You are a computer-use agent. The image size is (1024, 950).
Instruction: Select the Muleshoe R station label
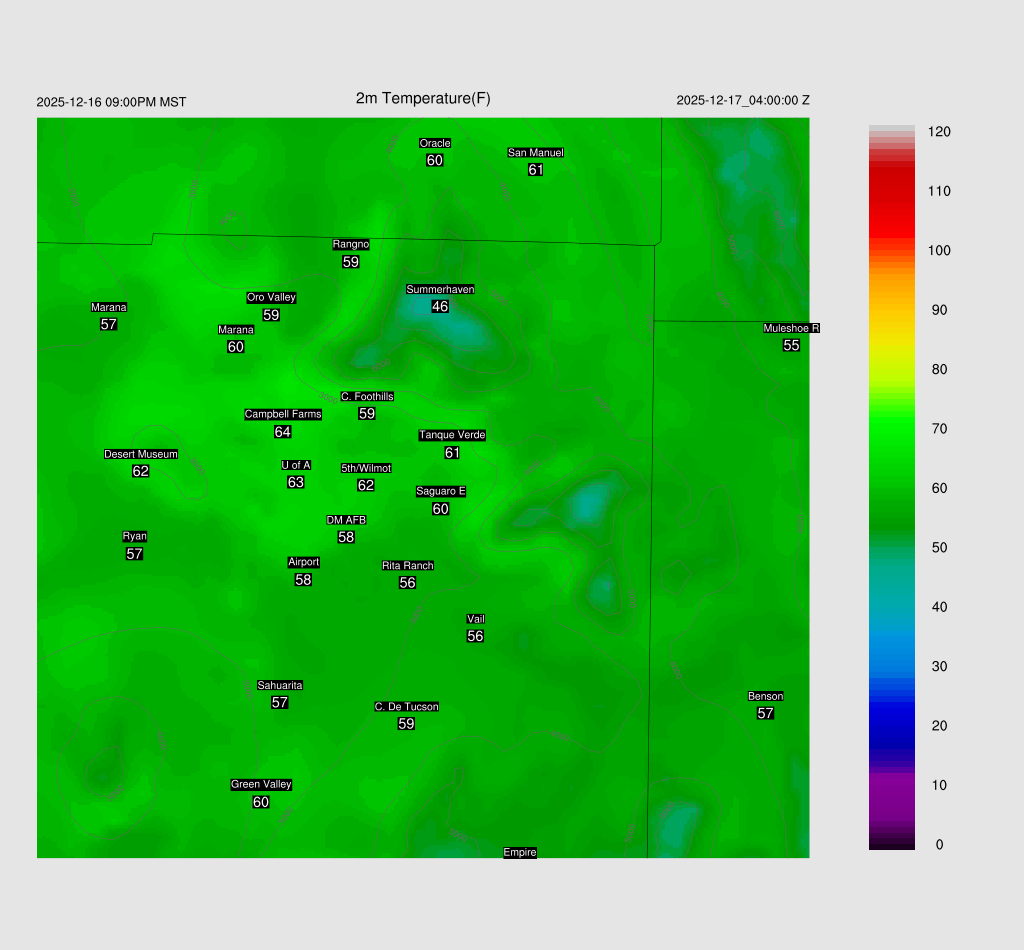coord(791,328)
